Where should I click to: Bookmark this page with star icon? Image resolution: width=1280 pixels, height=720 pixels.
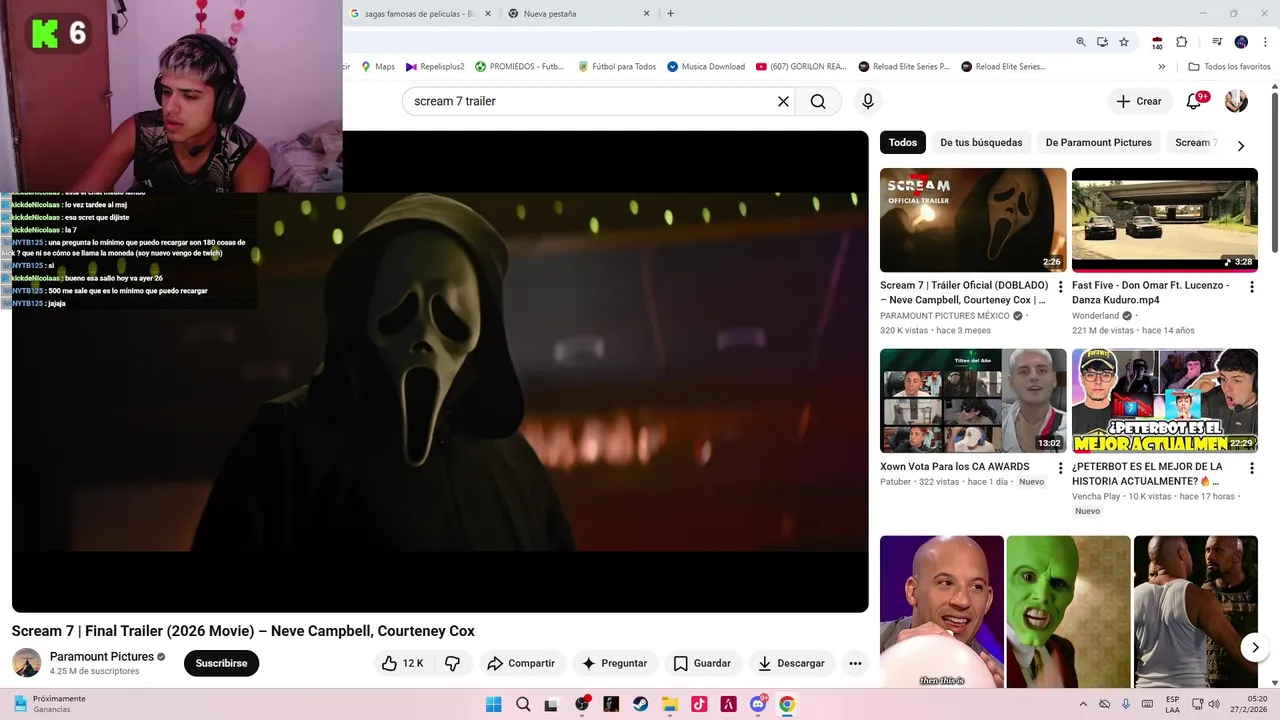tap(1124, 42)
